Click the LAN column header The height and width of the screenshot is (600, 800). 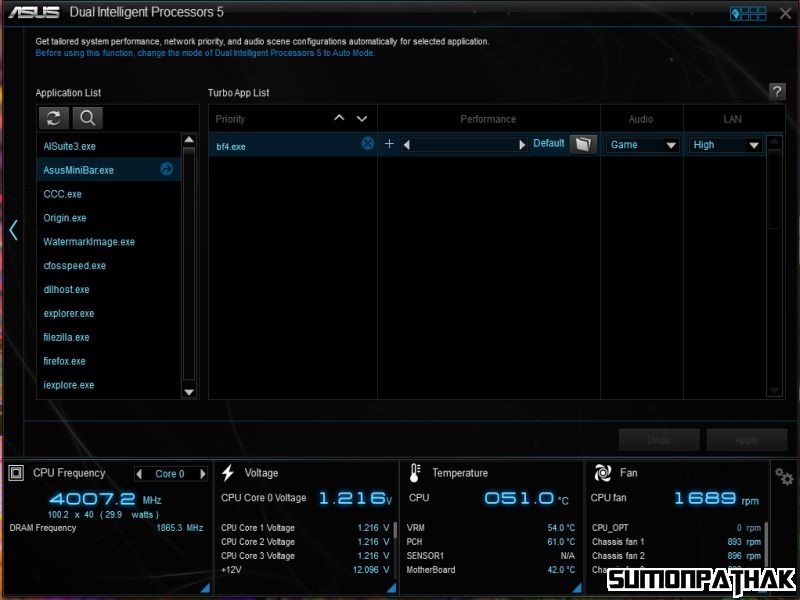click(x=732, y=119)
